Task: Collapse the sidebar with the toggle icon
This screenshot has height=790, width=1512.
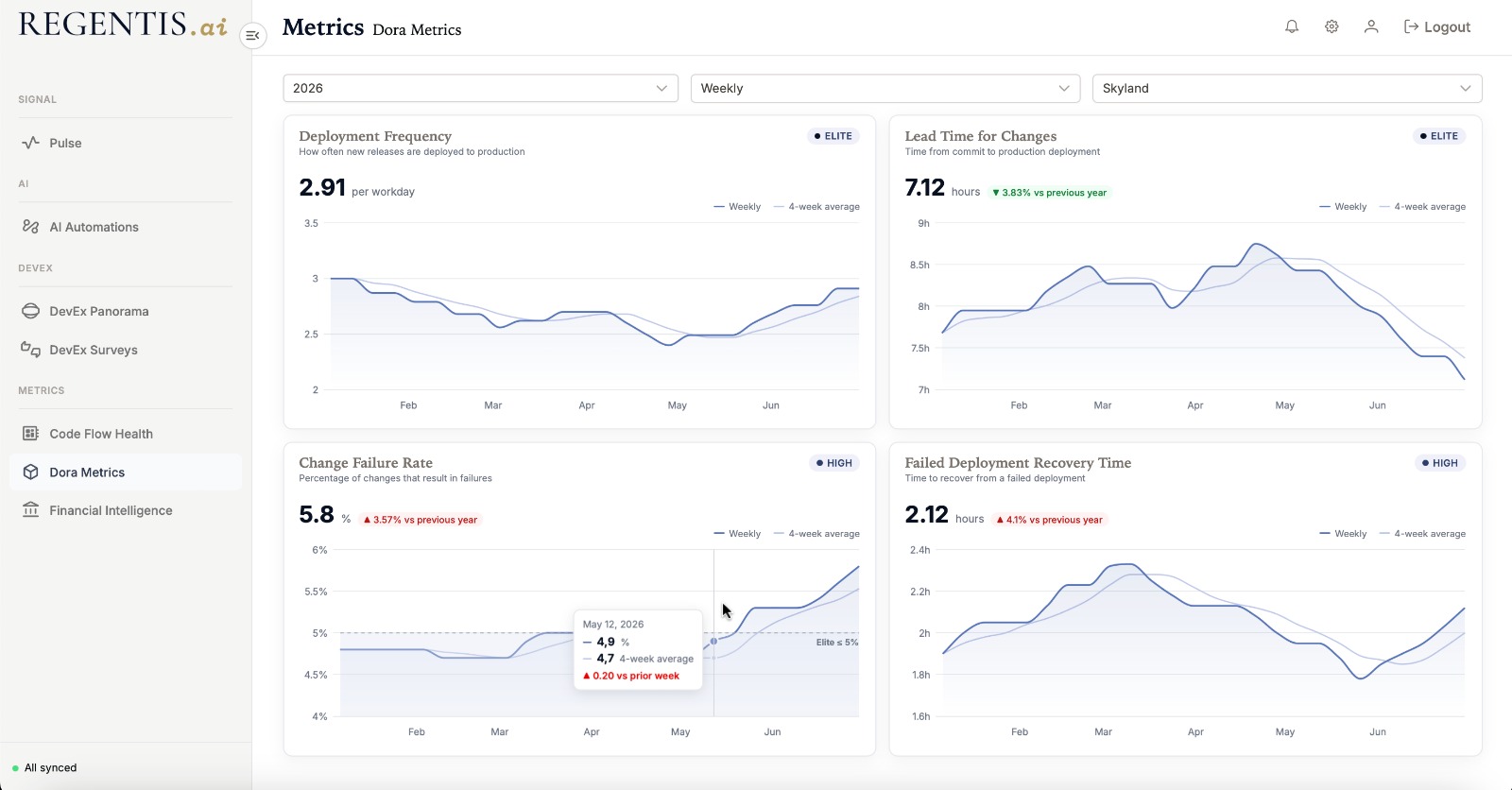Action: 252,36
